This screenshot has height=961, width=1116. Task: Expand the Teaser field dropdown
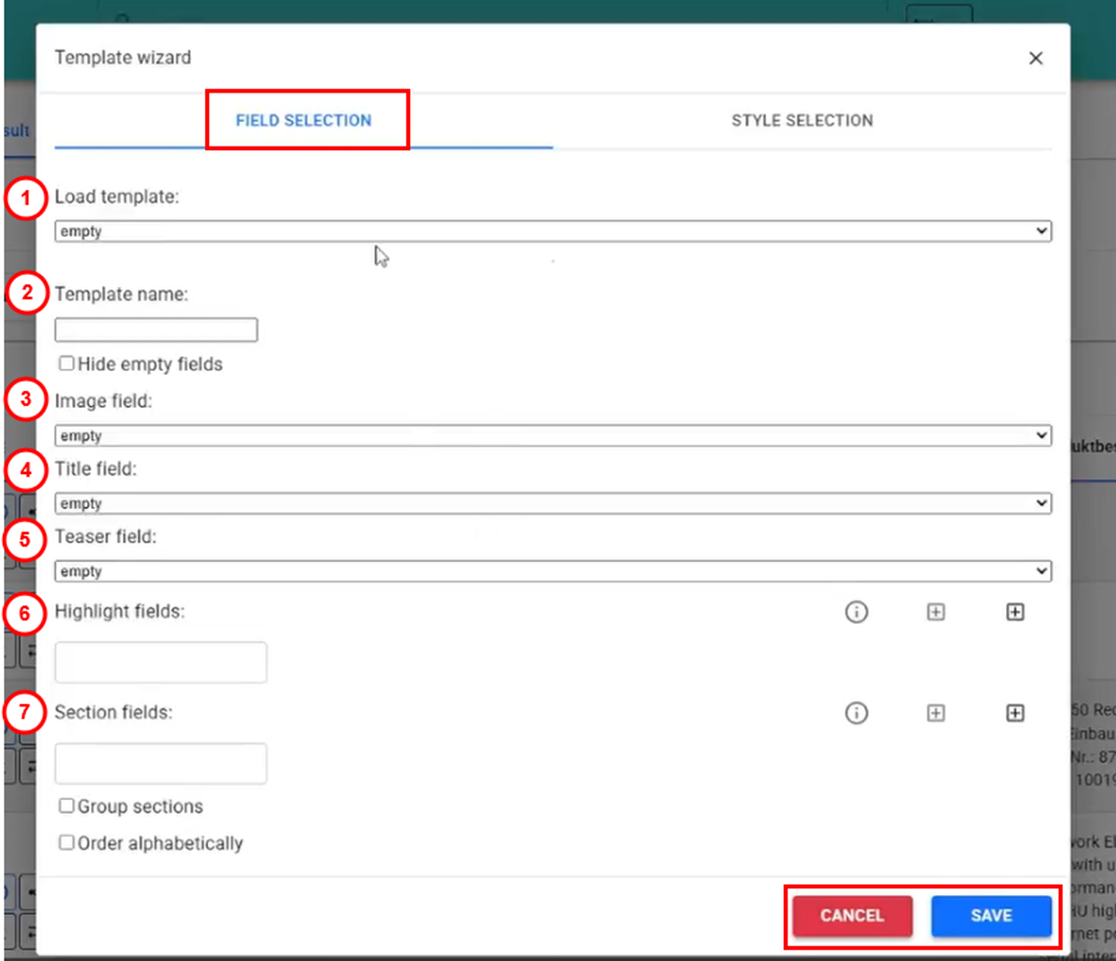[x=552, y=572]
